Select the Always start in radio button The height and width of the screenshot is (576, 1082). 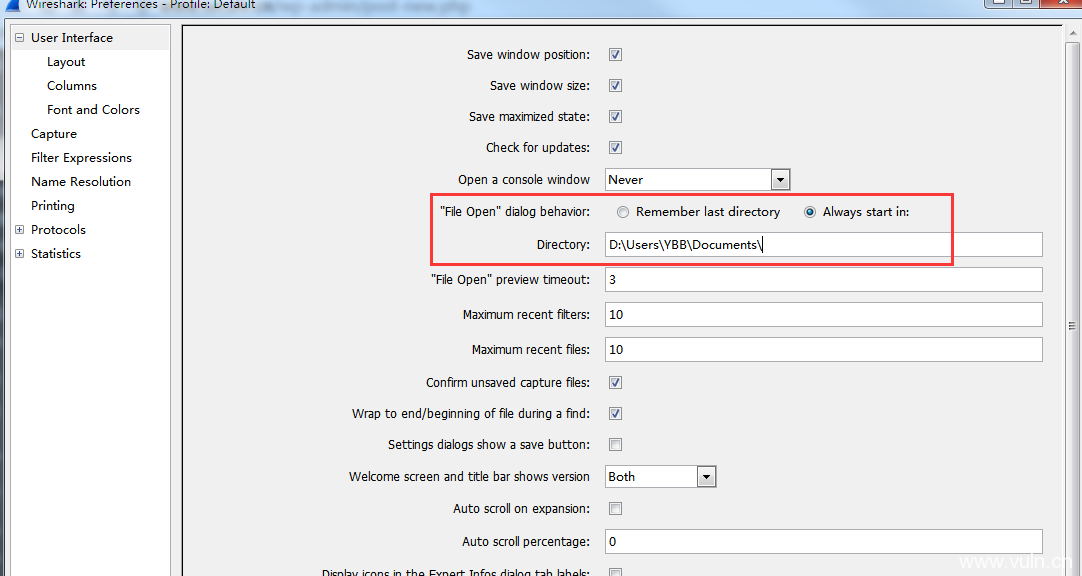click(810, 212)
